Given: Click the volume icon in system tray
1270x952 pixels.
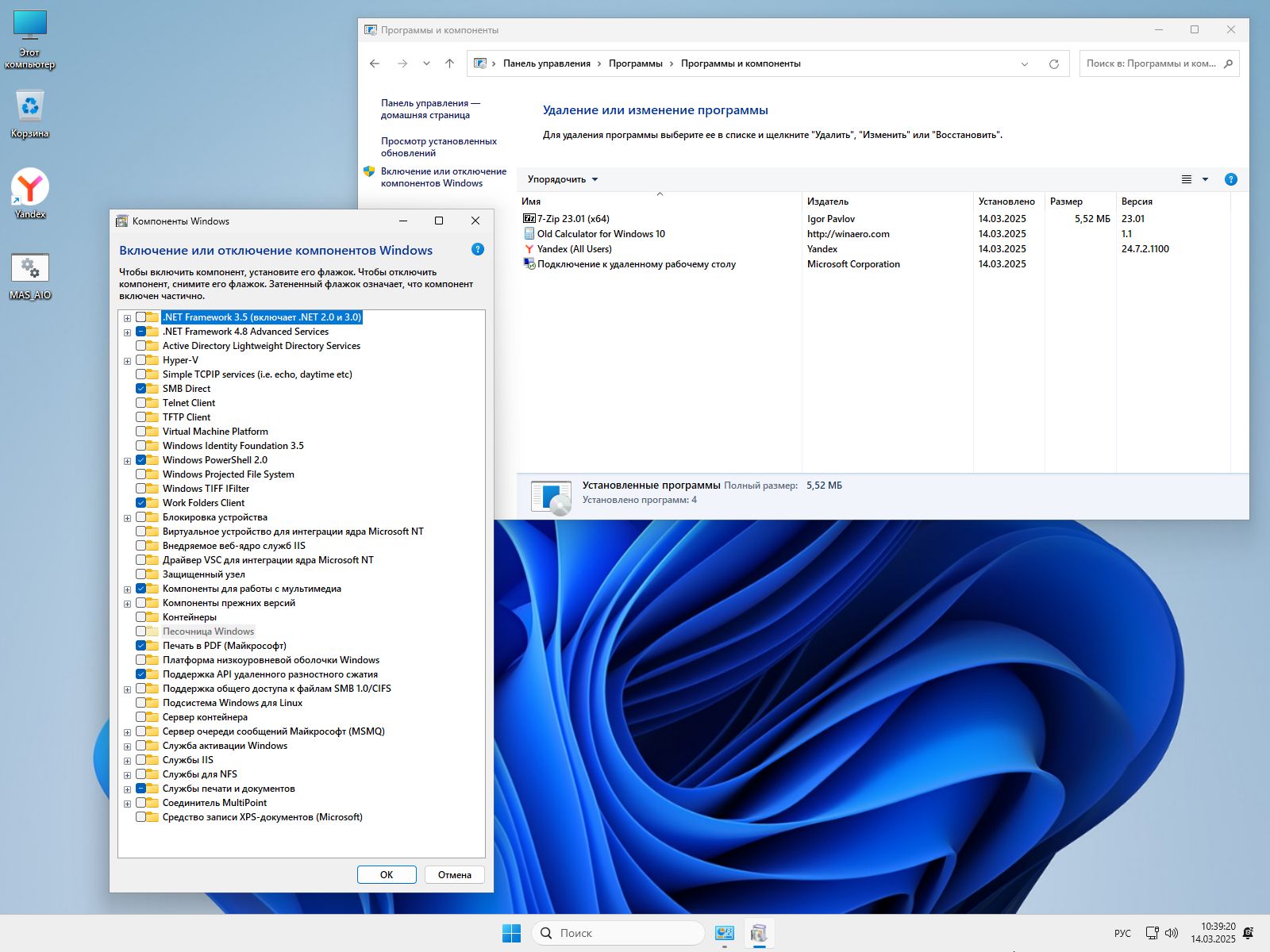Looking at the screenshot, I should click(1172, 933).
